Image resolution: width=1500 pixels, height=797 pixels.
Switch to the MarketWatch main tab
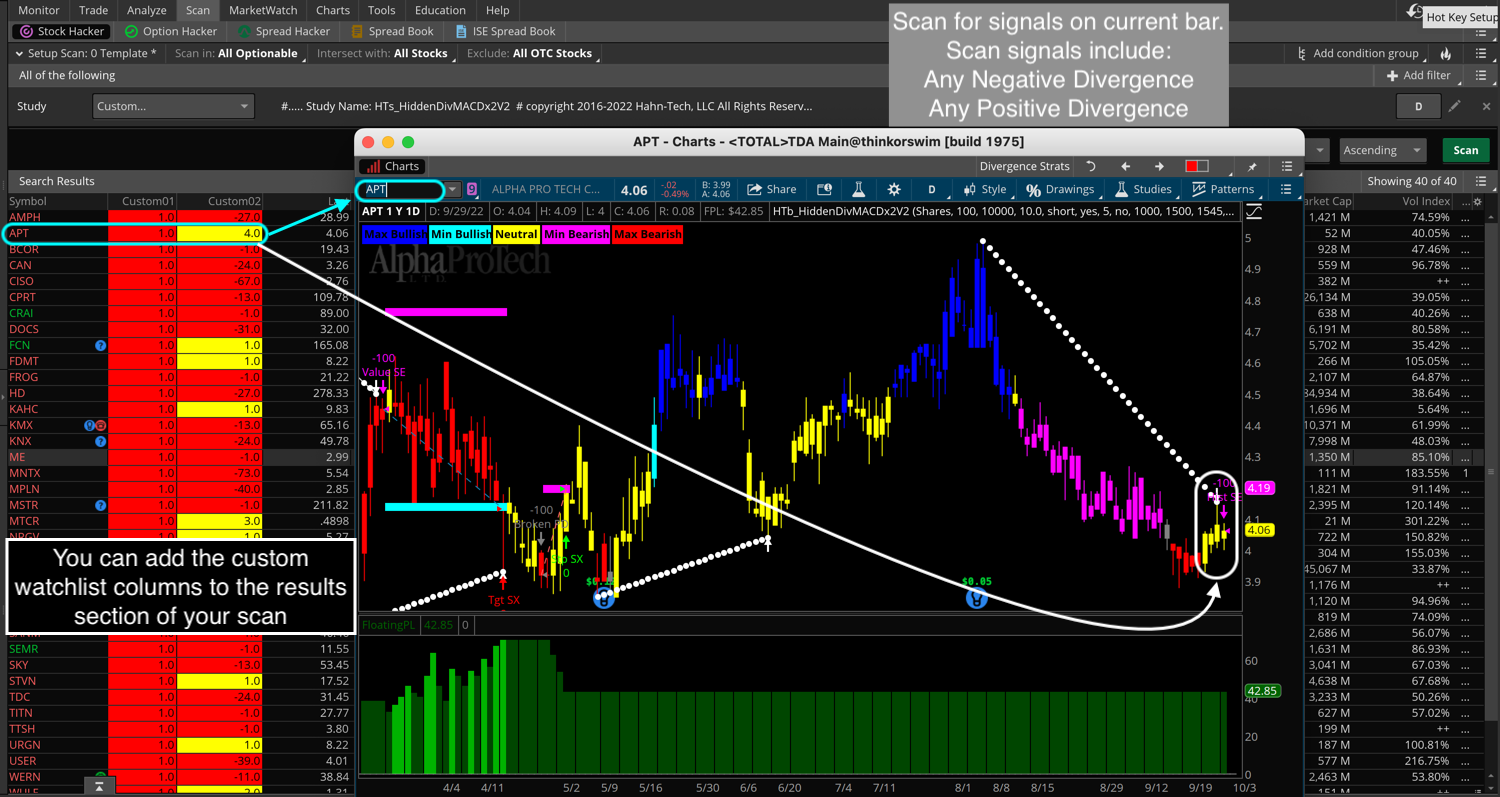pyautogui.click(x=263, y=10)
